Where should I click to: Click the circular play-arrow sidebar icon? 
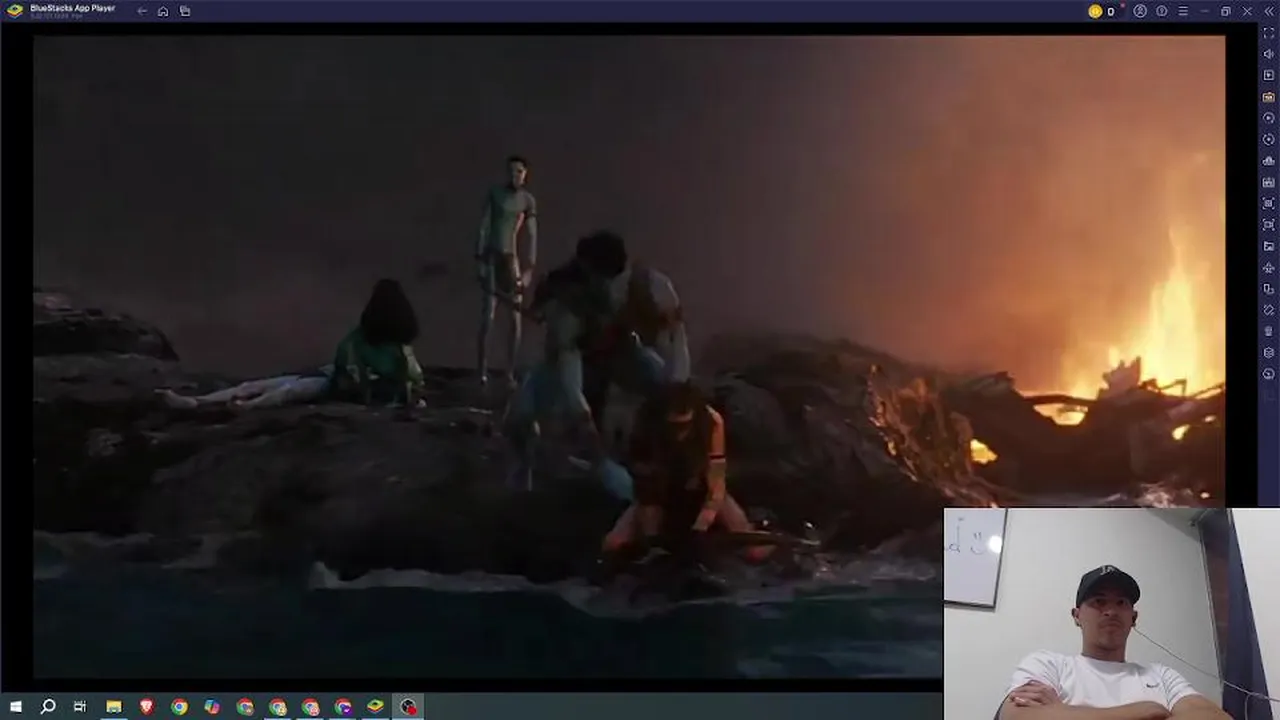click(1269, 118)
